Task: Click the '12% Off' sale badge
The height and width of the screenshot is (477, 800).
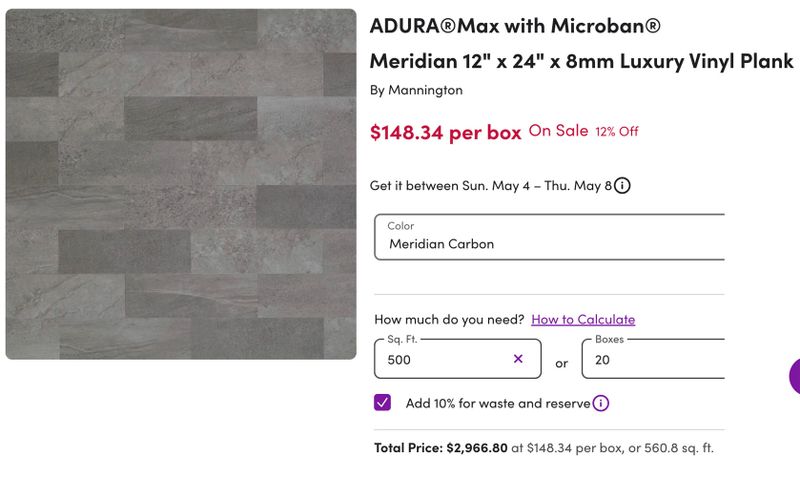Action: pos(617,132)
